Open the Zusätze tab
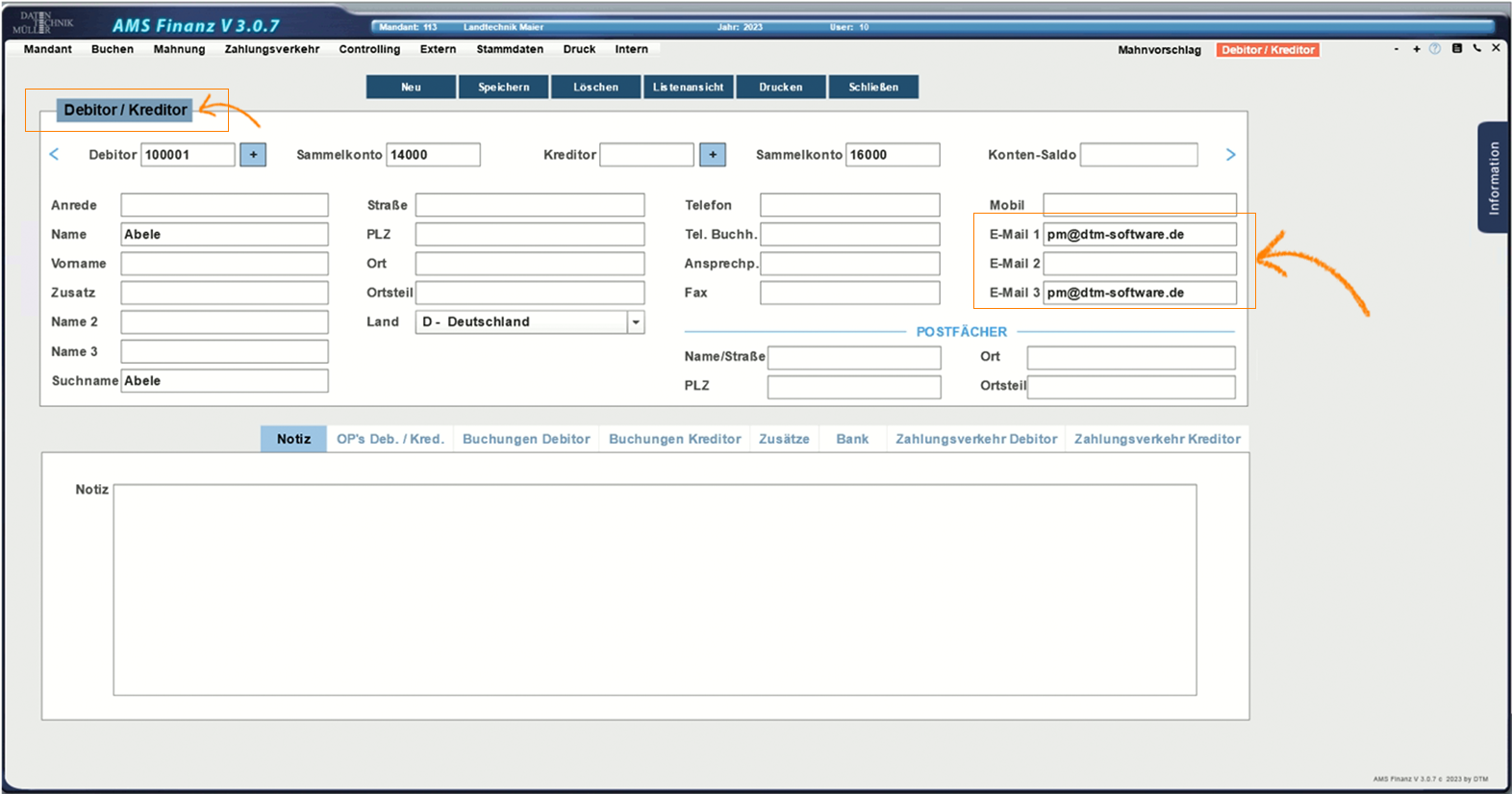This screenshot has width=1512, height=794. pos(784,439)
